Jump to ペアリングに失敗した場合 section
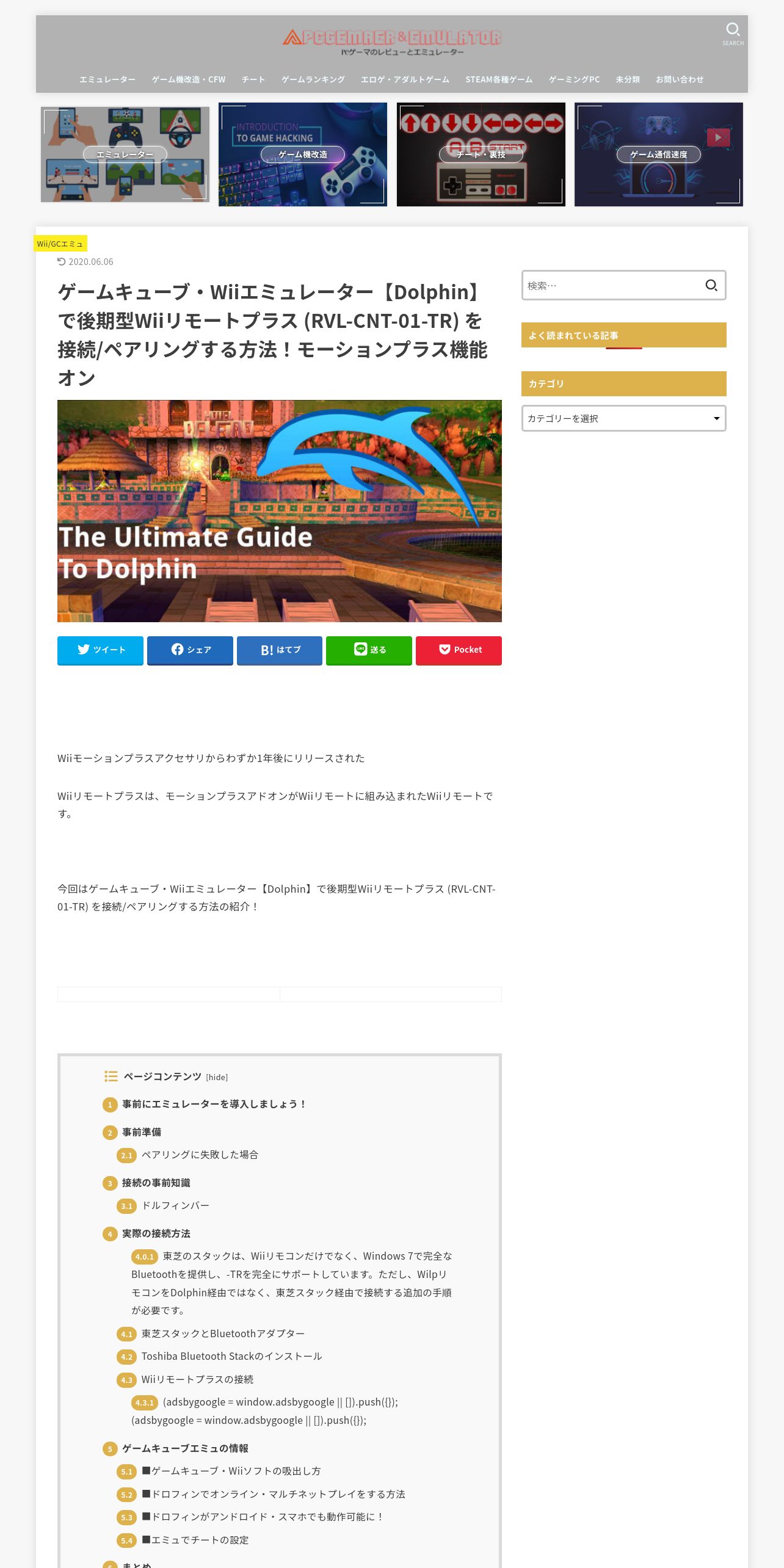This screenshot has width=784, height=1568. (200, 1155)
